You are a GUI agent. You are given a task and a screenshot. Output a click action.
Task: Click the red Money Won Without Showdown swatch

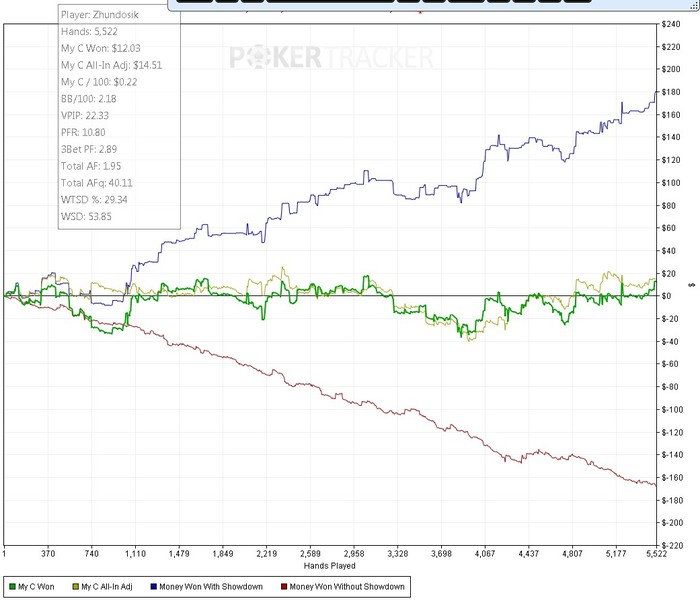284,587
